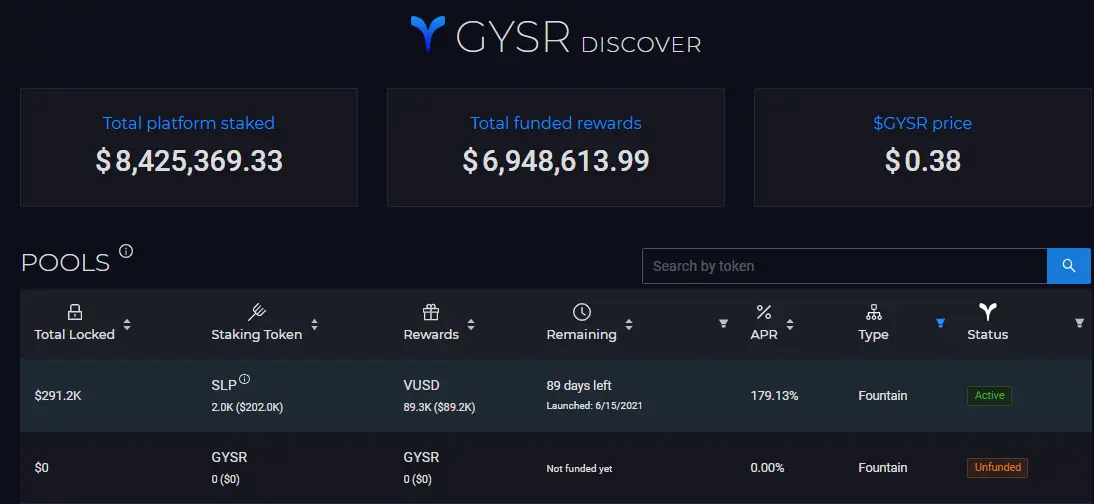
Task: Click Fountain type in Unfunded row
Action: [883, 468]
